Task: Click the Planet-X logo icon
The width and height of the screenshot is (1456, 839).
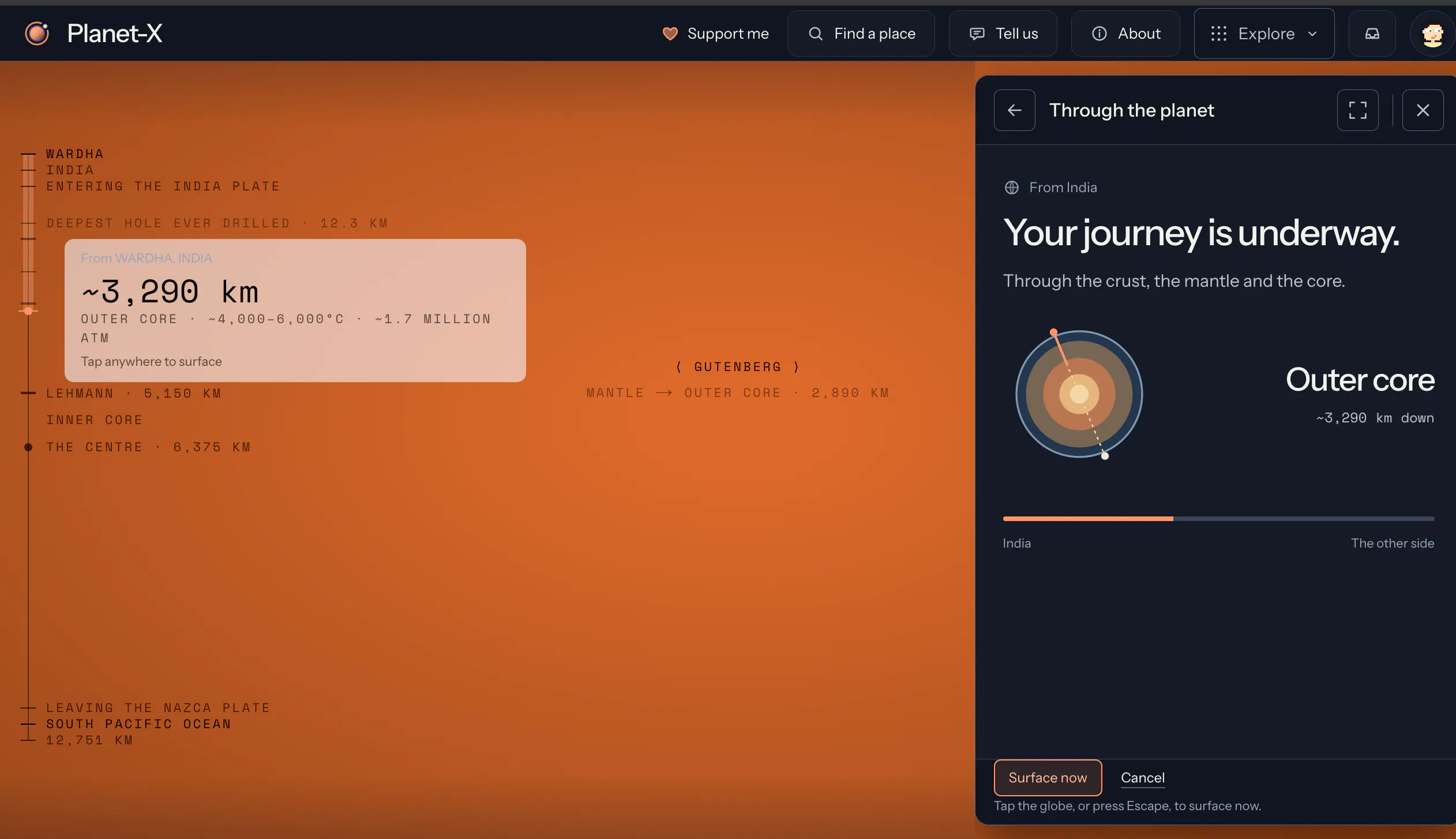Action: click(x=37, y=33)
